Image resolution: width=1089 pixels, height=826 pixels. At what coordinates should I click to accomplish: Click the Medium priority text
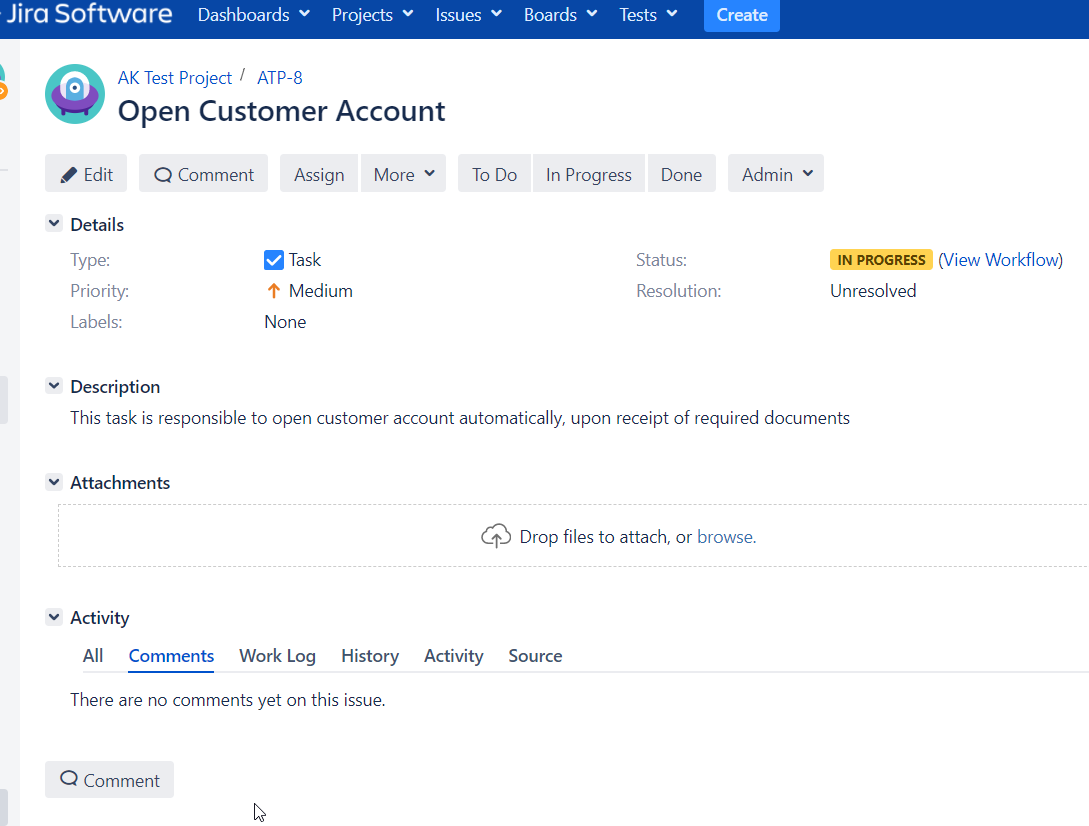(x=321, y=291)
